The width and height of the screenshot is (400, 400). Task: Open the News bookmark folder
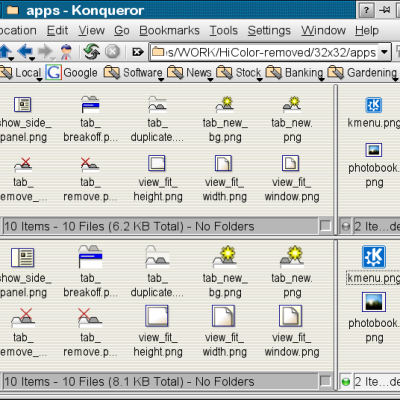(x=189, y=73)
